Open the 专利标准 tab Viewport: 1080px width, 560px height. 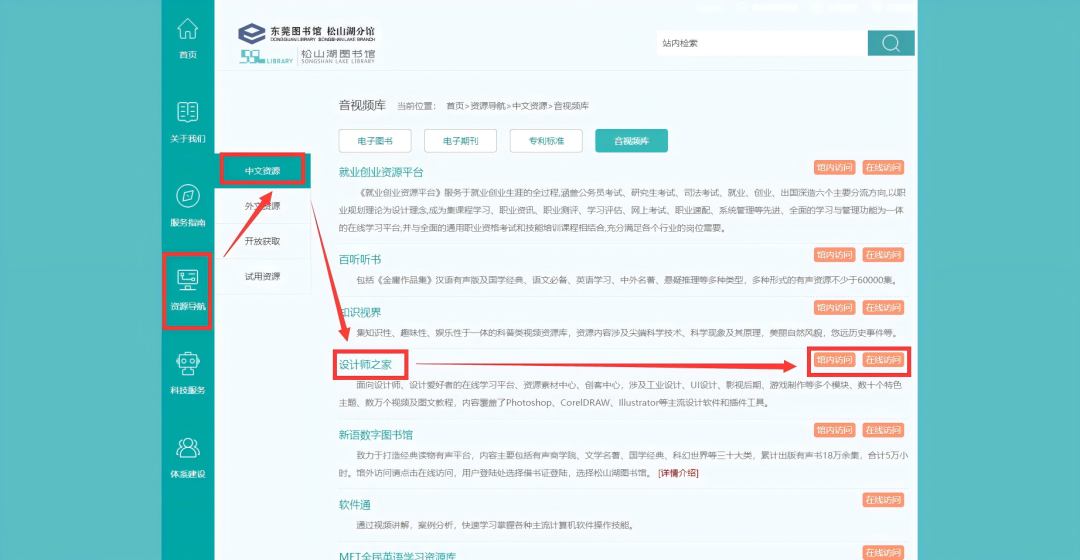(546, 141)
